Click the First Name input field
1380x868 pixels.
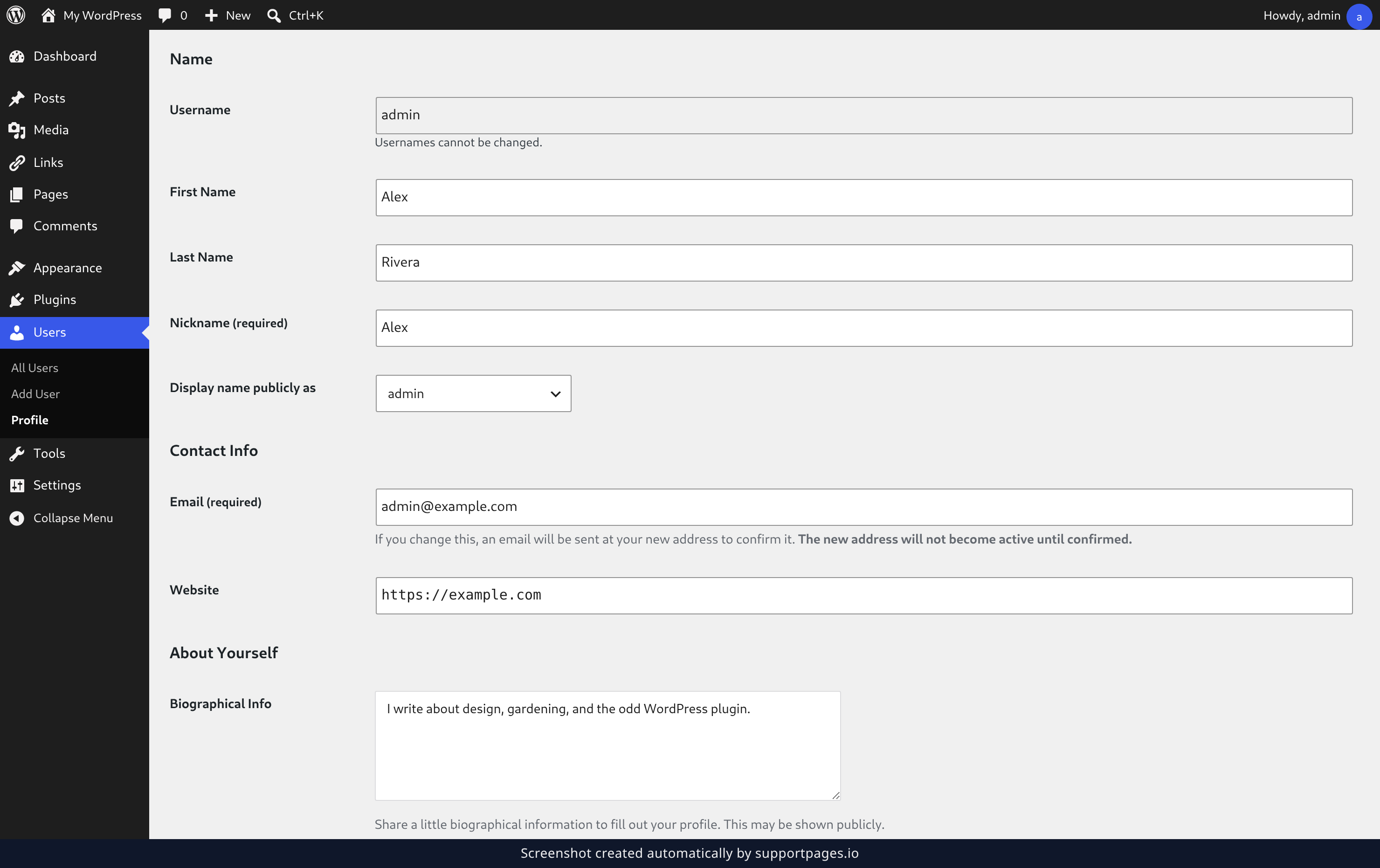click(863, 197)
